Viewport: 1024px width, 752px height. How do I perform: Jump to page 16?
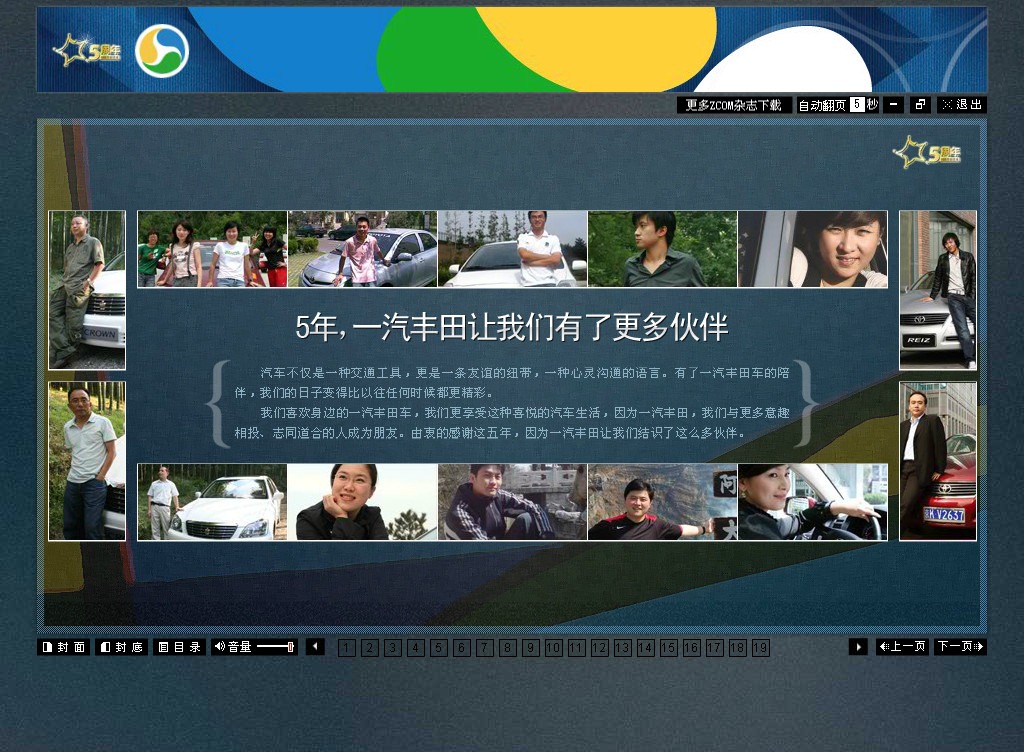pyautogui.click(x=691, y=648)
